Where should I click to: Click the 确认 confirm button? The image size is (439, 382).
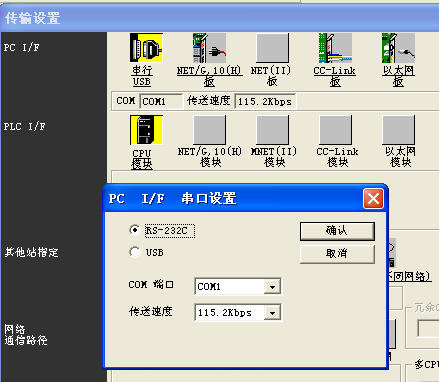click(337, 231)
